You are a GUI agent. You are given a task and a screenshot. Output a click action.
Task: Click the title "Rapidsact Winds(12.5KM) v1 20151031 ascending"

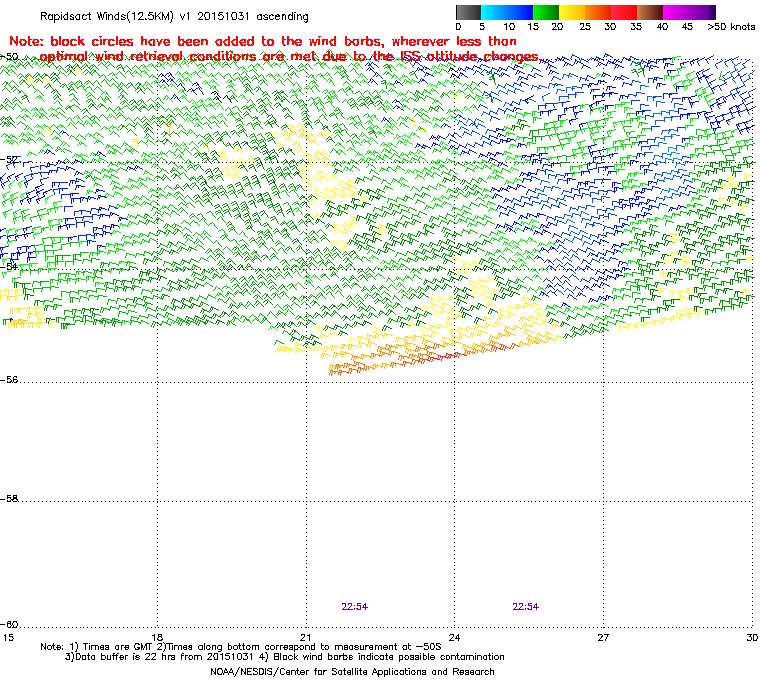click(174, 16)
